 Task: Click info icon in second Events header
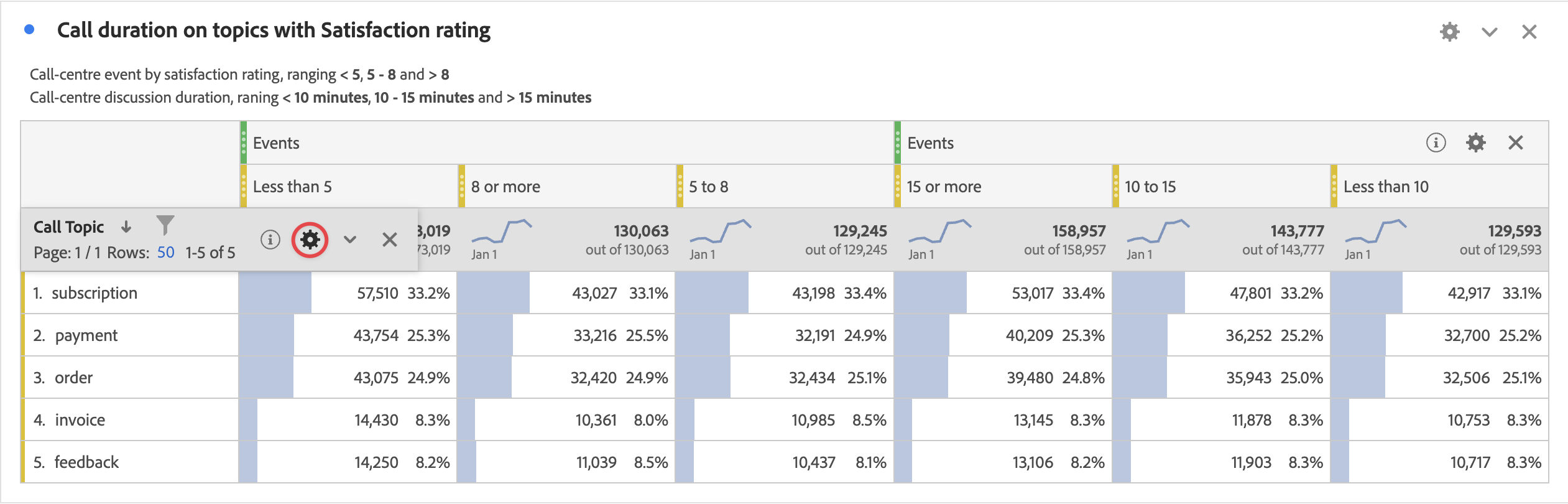pyautogui.click(x=1436, y=142)
